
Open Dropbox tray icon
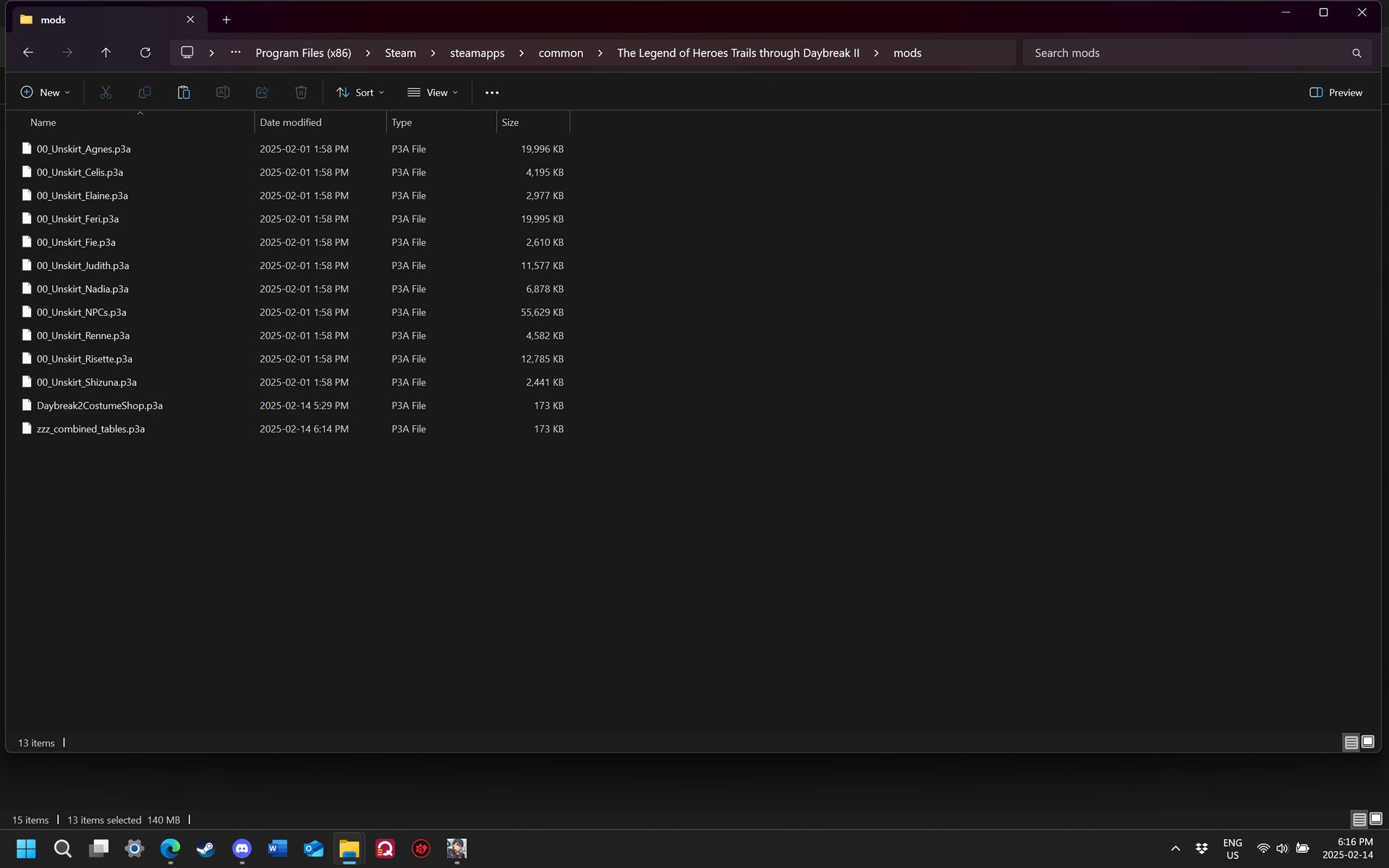click(x=1202, y=848)
